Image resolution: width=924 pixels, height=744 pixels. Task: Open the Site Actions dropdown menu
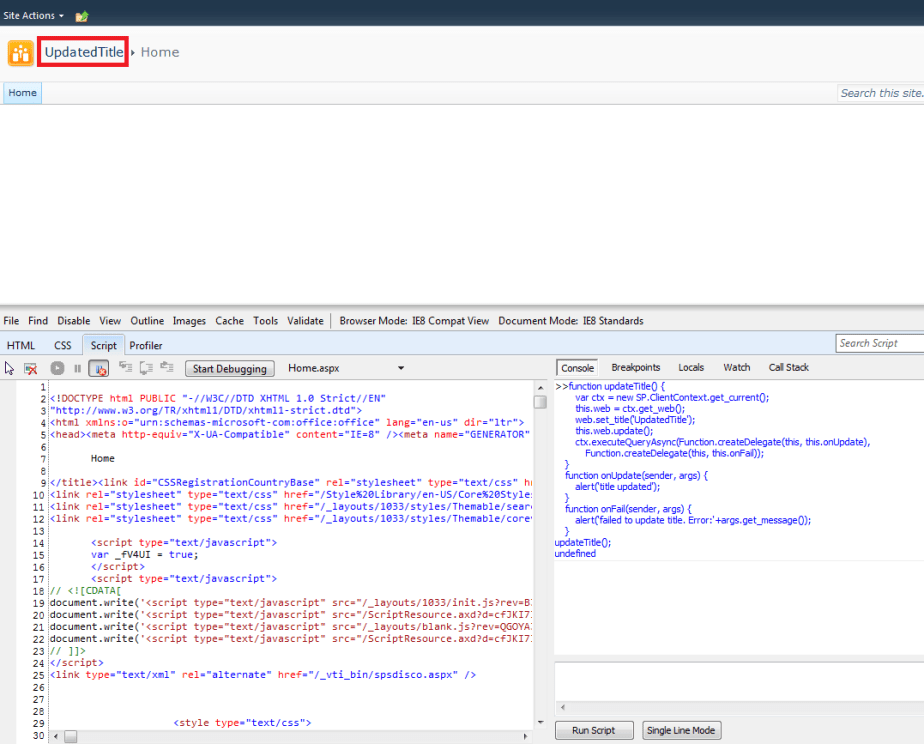click(x=33, y=16)
